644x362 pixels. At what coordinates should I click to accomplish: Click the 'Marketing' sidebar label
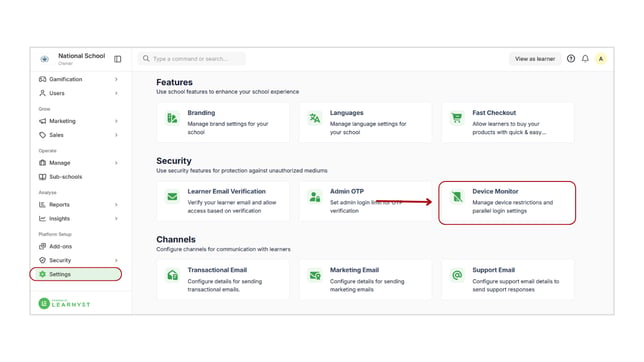pos(62,121)
